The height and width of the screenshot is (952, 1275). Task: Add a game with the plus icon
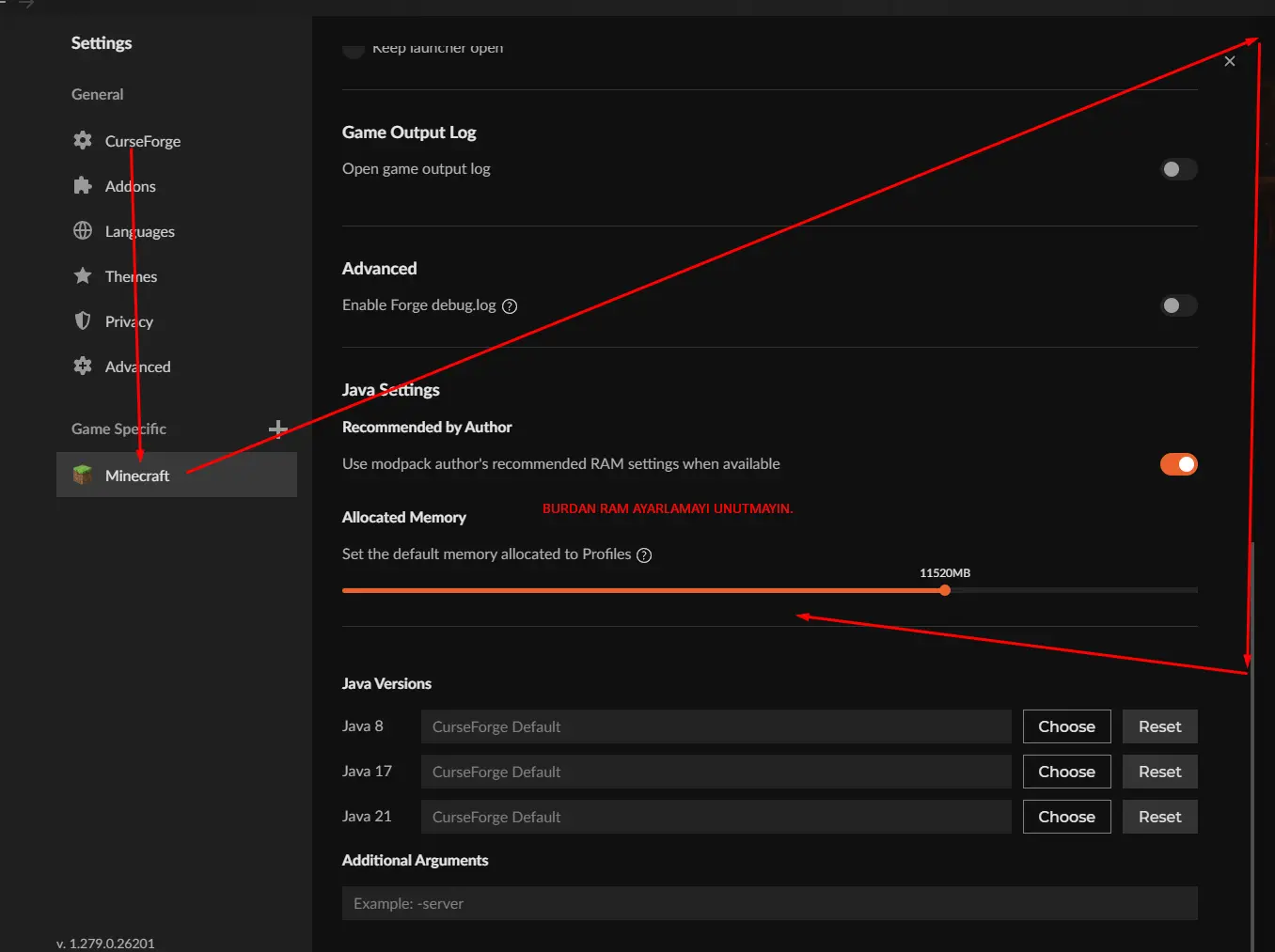pyautogui.click(x=278, y=429)
